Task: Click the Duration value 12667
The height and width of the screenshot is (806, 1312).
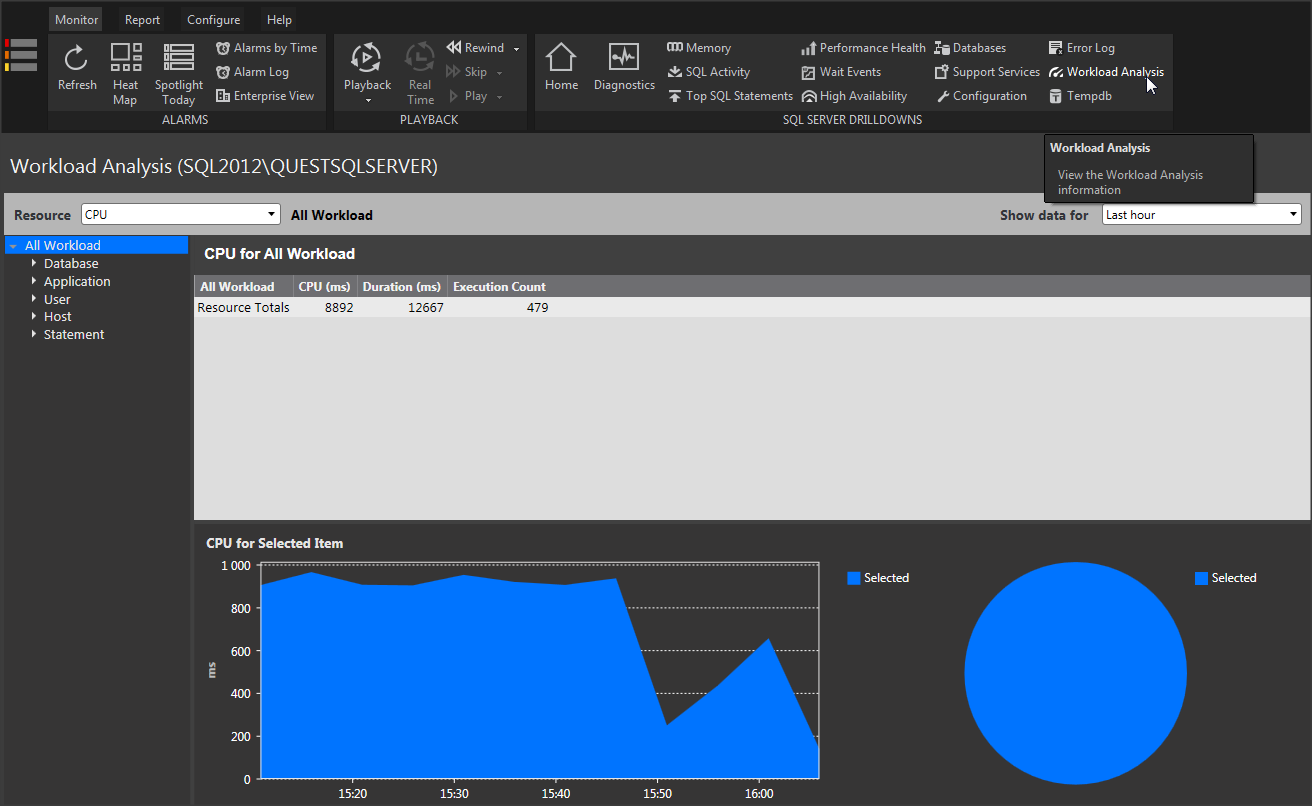Action: pos(426,308)
